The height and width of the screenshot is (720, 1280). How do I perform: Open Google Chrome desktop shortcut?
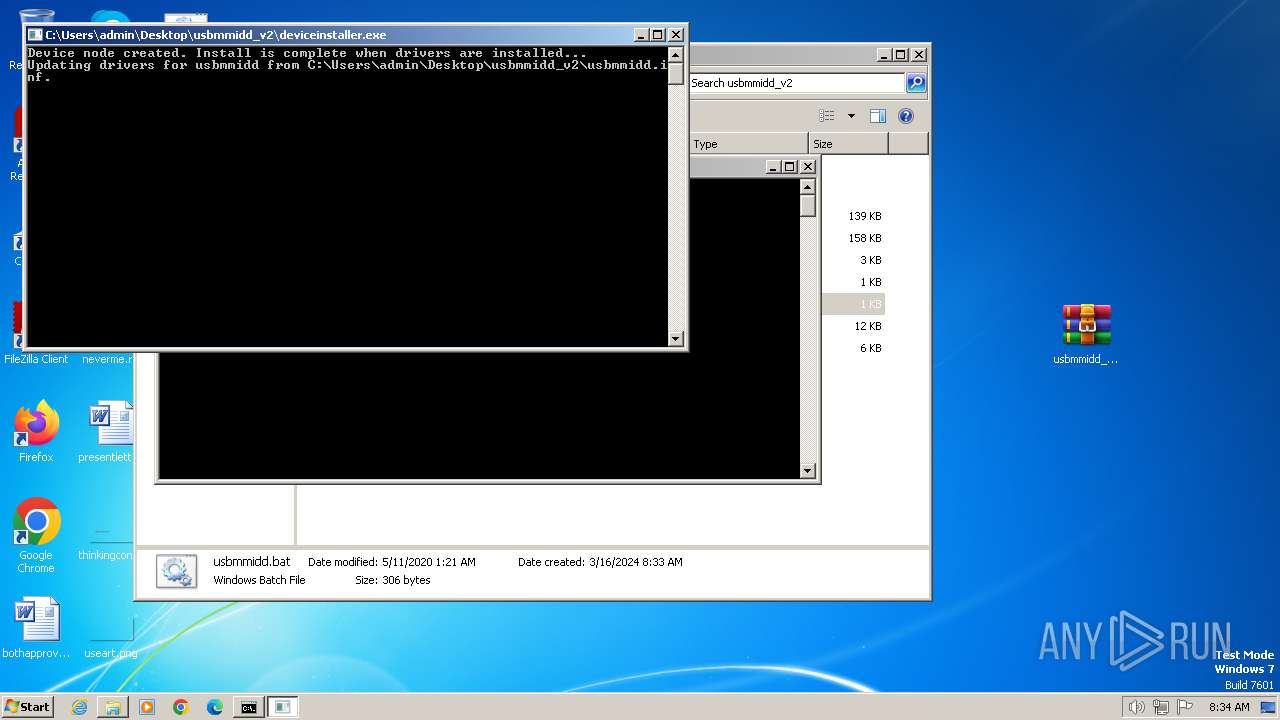coord(36,534)
